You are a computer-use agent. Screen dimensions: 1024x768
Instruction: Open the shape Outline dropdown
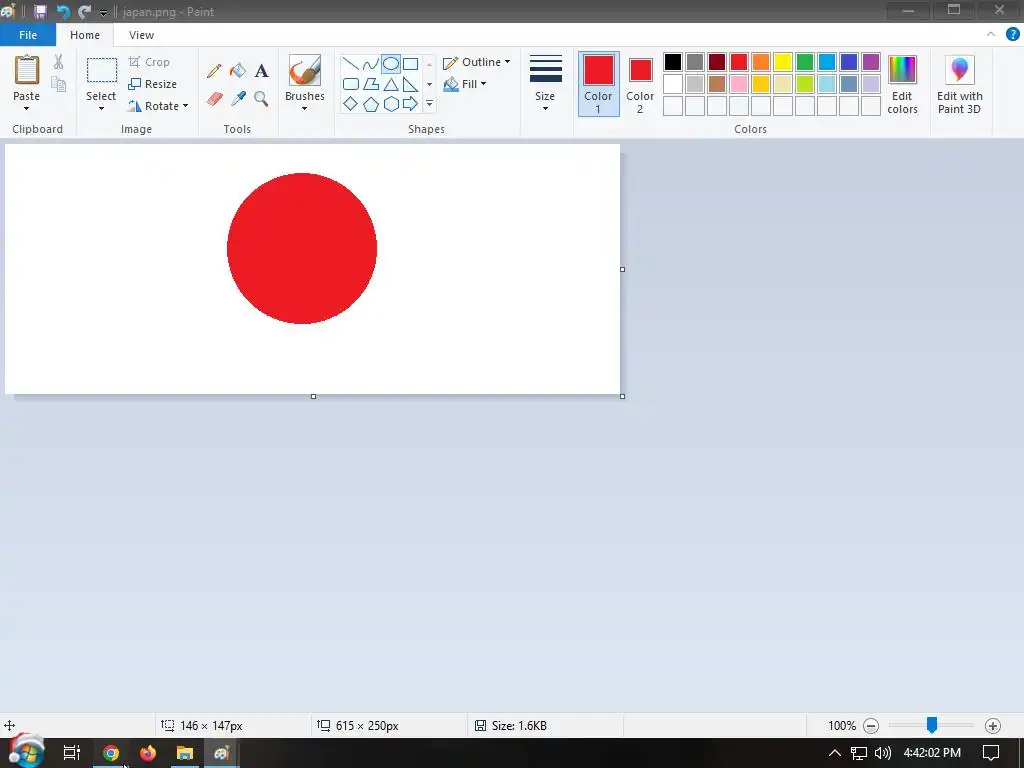[x=477, y=62]
